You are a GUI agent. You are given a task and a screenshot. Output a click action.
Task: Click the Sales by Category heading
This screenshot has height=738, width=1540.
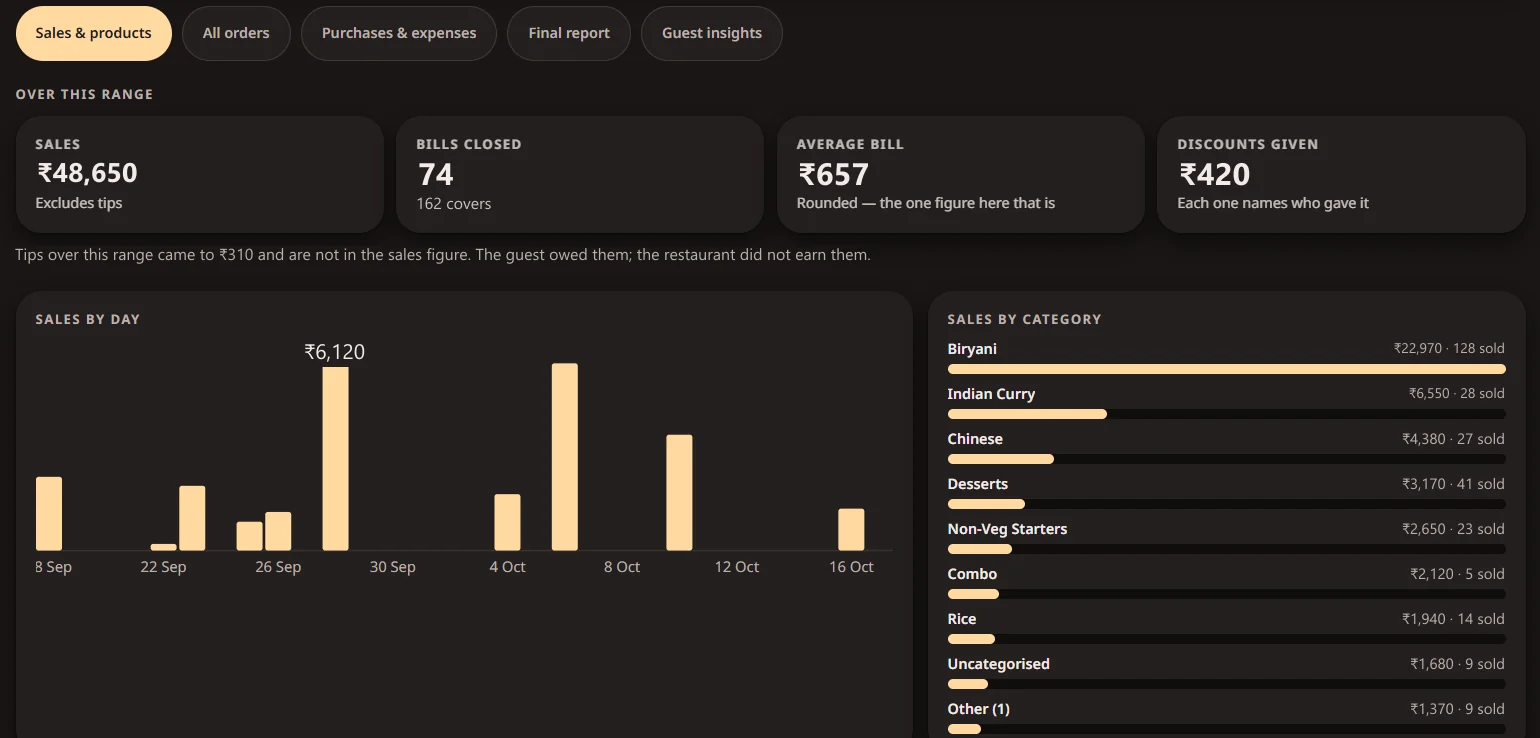pos(1024,319)
